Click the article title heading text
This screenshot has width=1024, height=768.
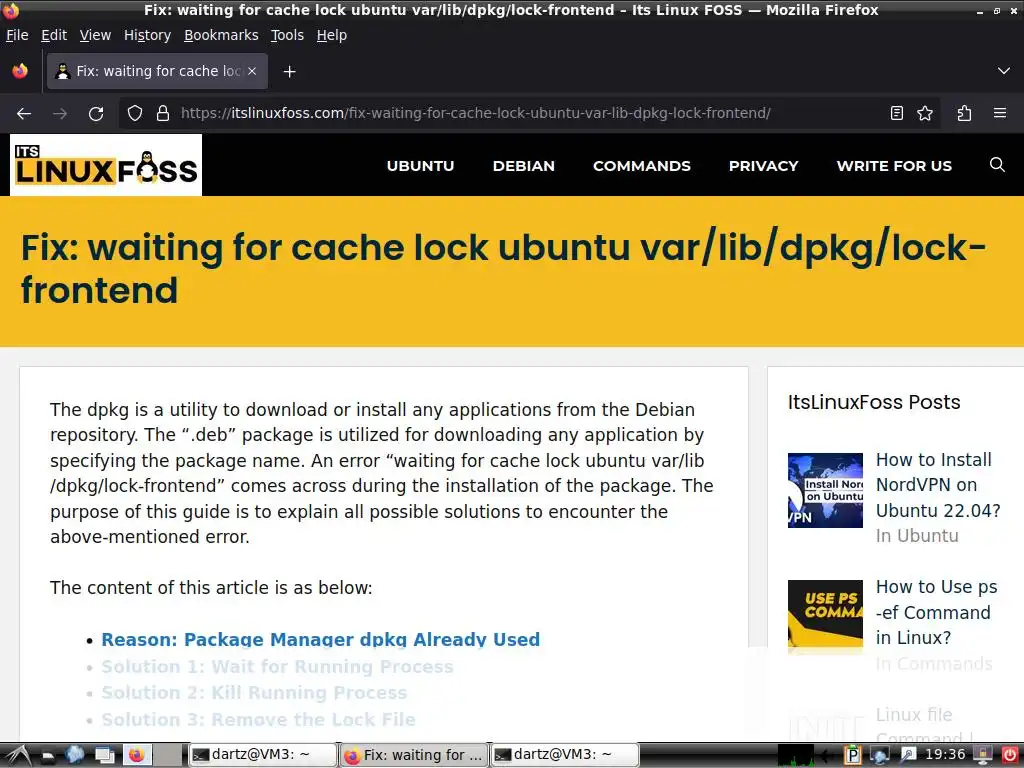[503, 268]
